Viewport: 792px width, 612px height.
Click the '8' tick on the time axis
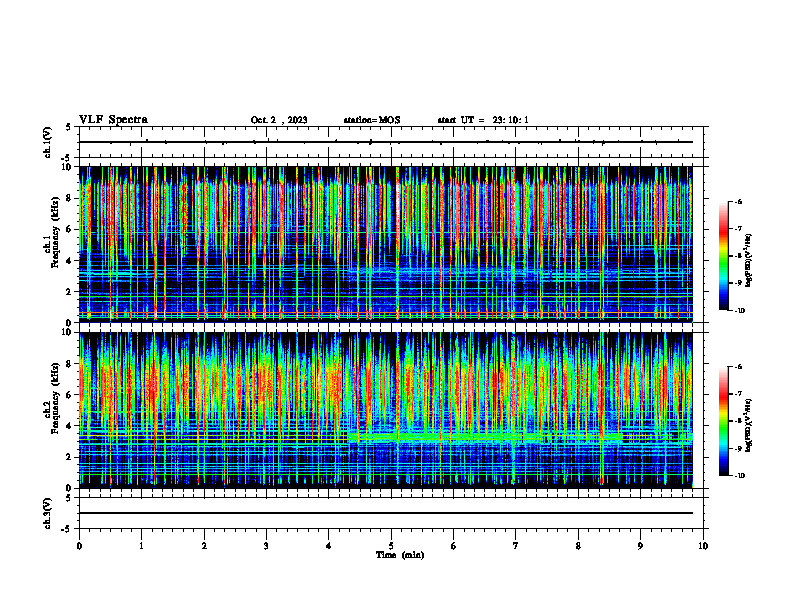pos(578,546)
